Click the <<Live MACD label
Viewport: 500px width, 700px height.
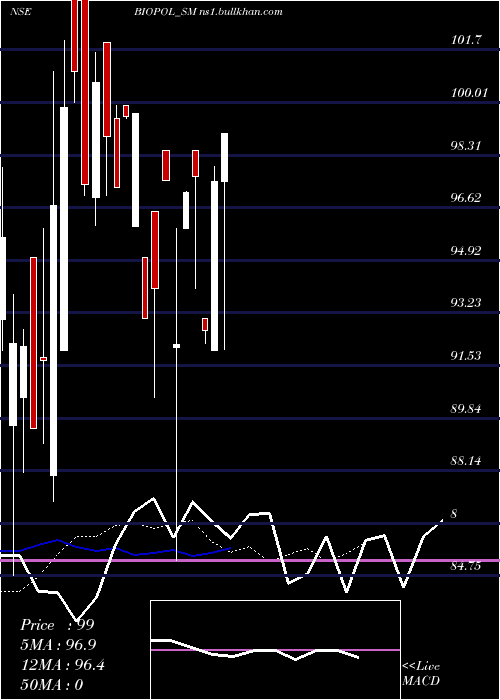pos(421,673)
